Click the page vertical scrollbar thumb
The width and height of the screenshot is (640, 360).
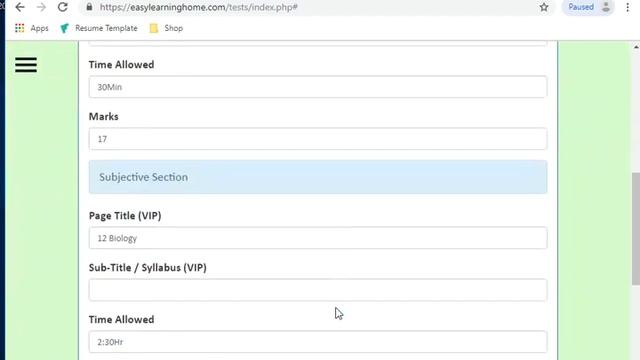coord(636,229)
